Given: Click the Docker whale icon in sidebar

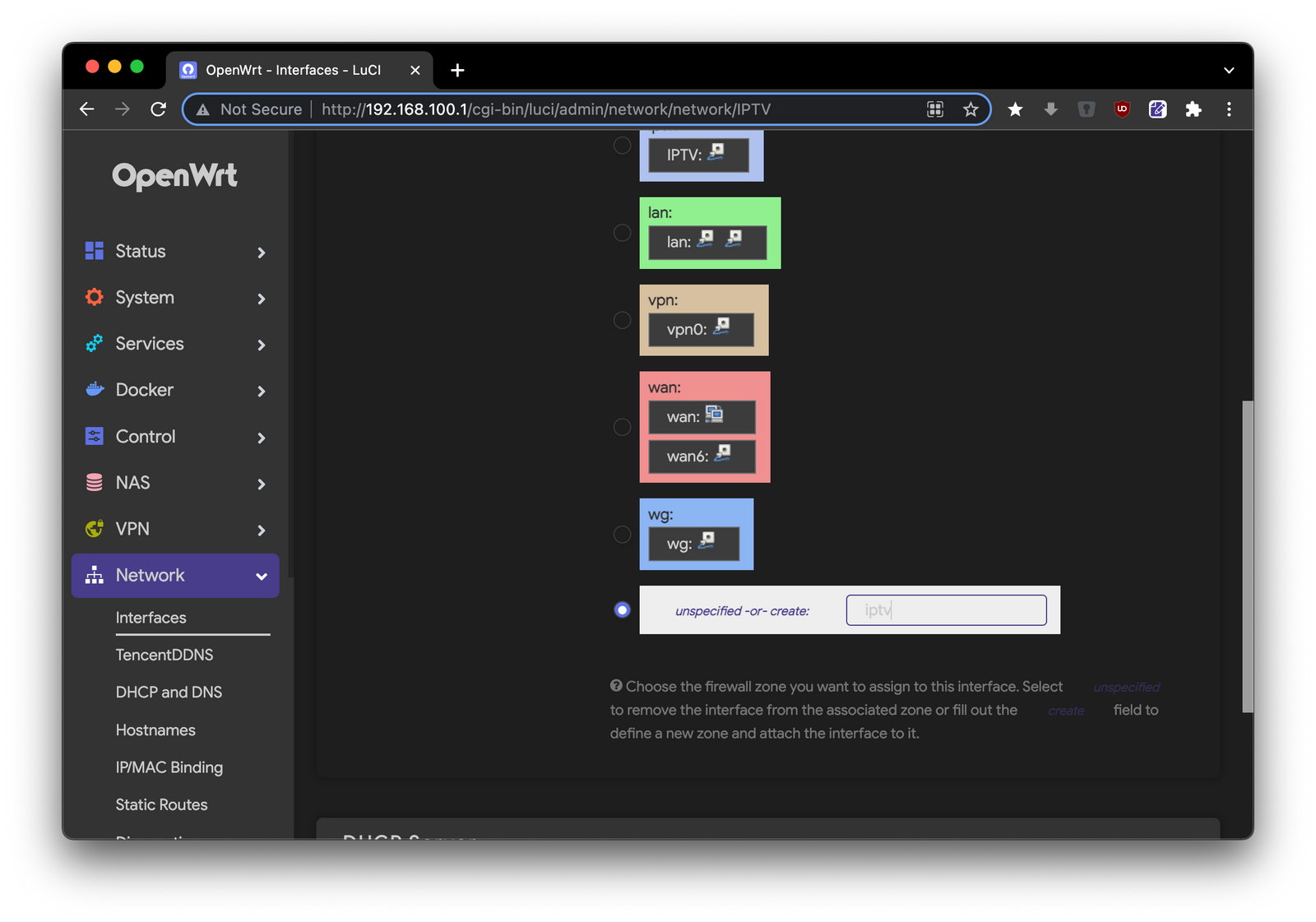Looking at the screenshot, I should point(95,390).
